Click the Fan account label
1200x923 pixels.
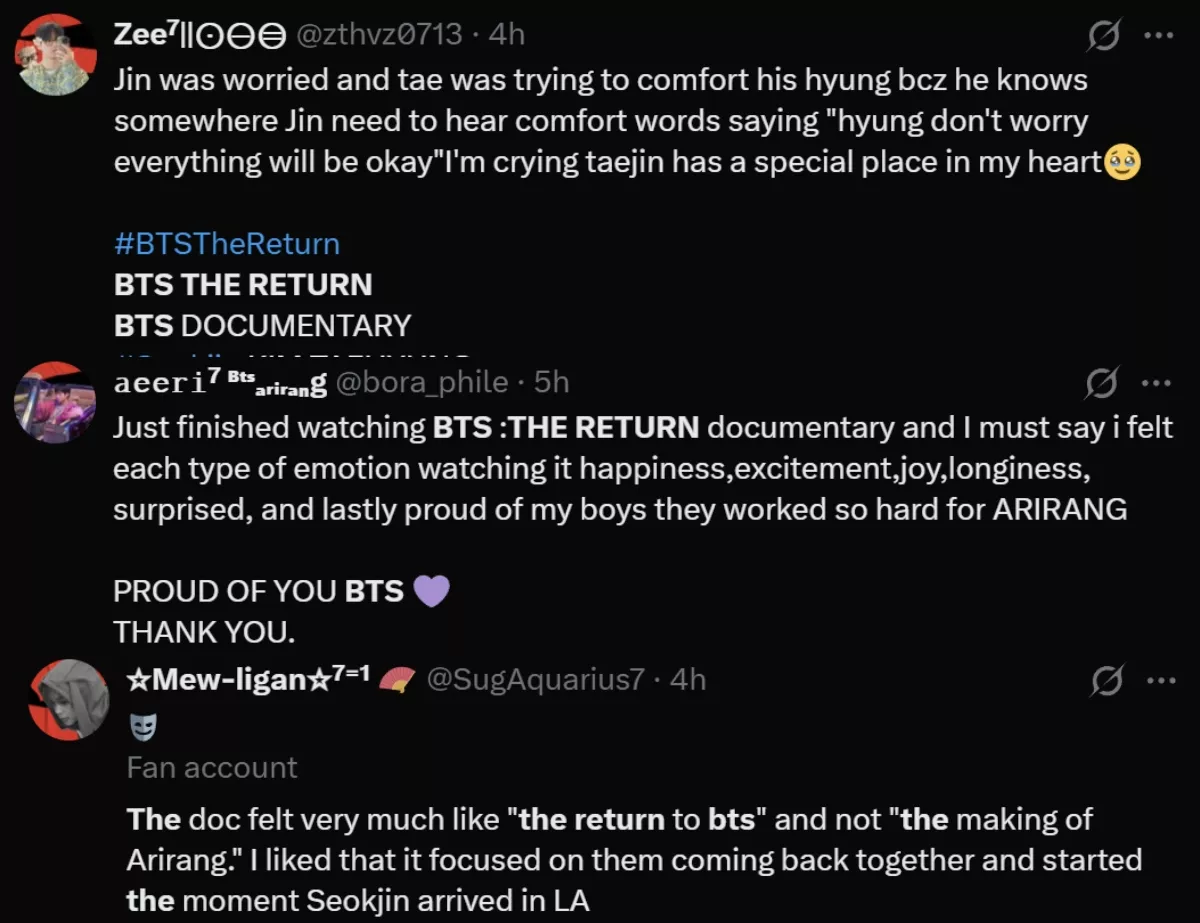(x=212, y=767)
